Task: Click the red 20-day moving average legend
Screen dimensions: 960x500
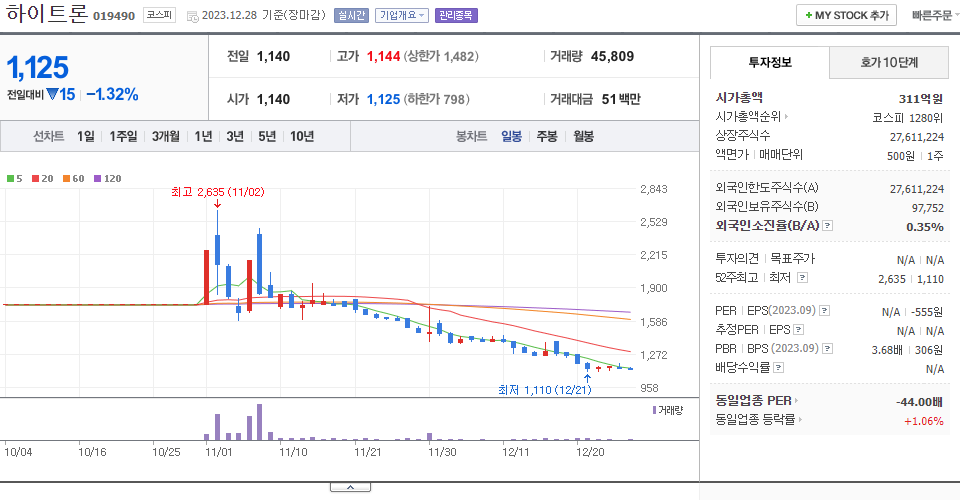Action: coord(43,179)
